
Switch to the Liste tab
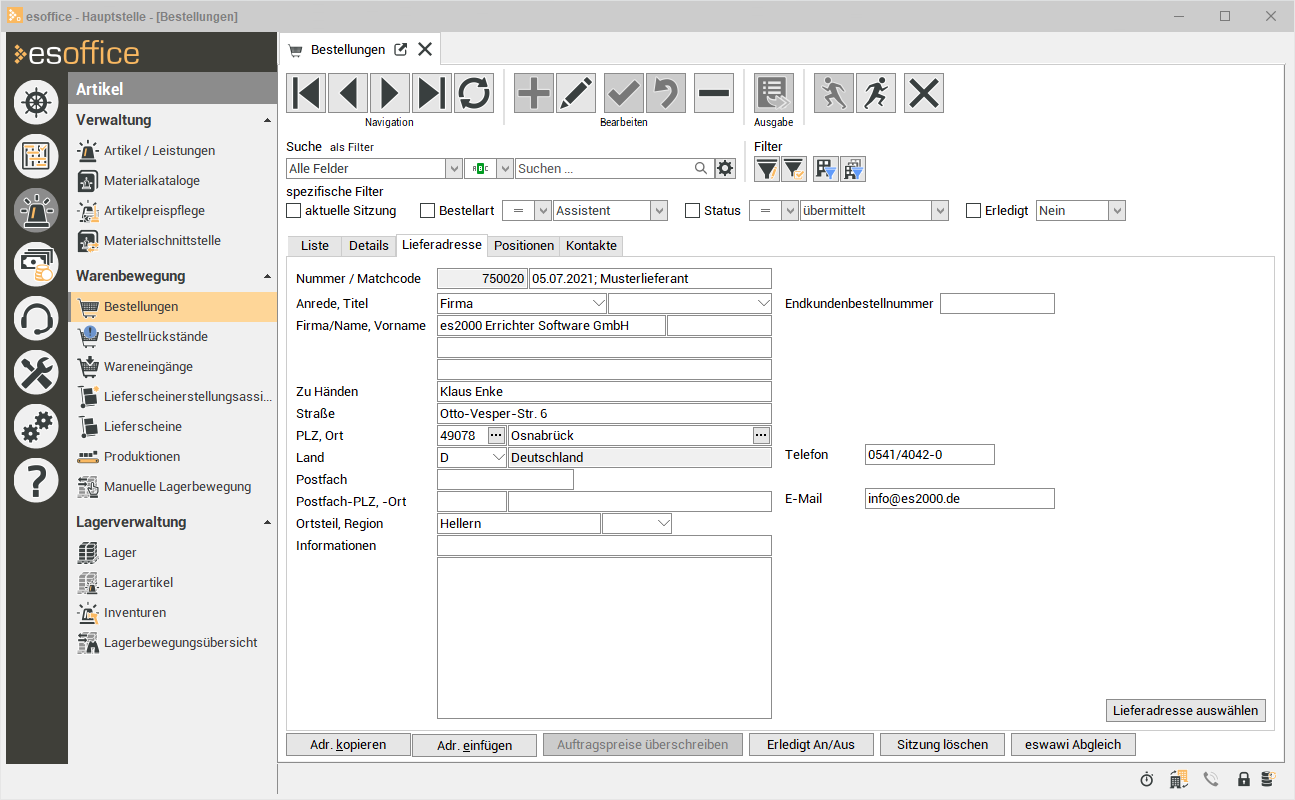click(x=314, y=246)
